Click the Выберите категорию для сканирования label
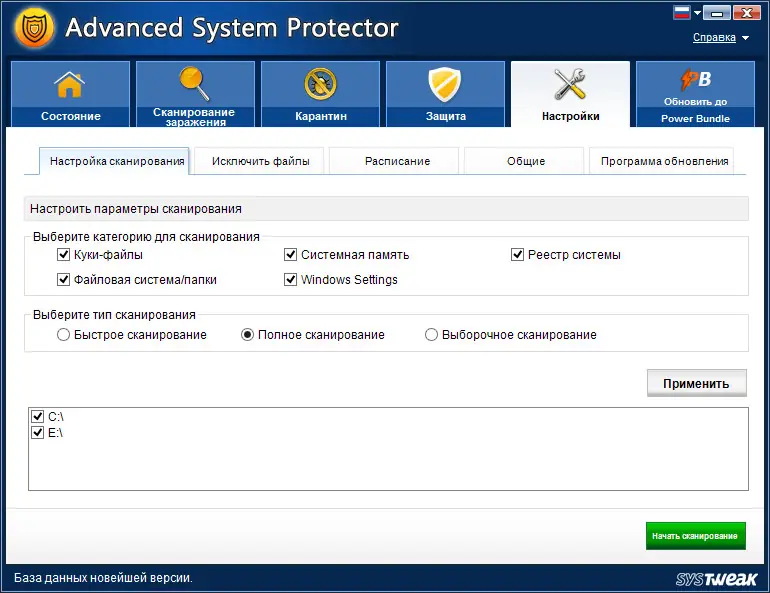This screenshot has width=770, height=593. [146, 237]
